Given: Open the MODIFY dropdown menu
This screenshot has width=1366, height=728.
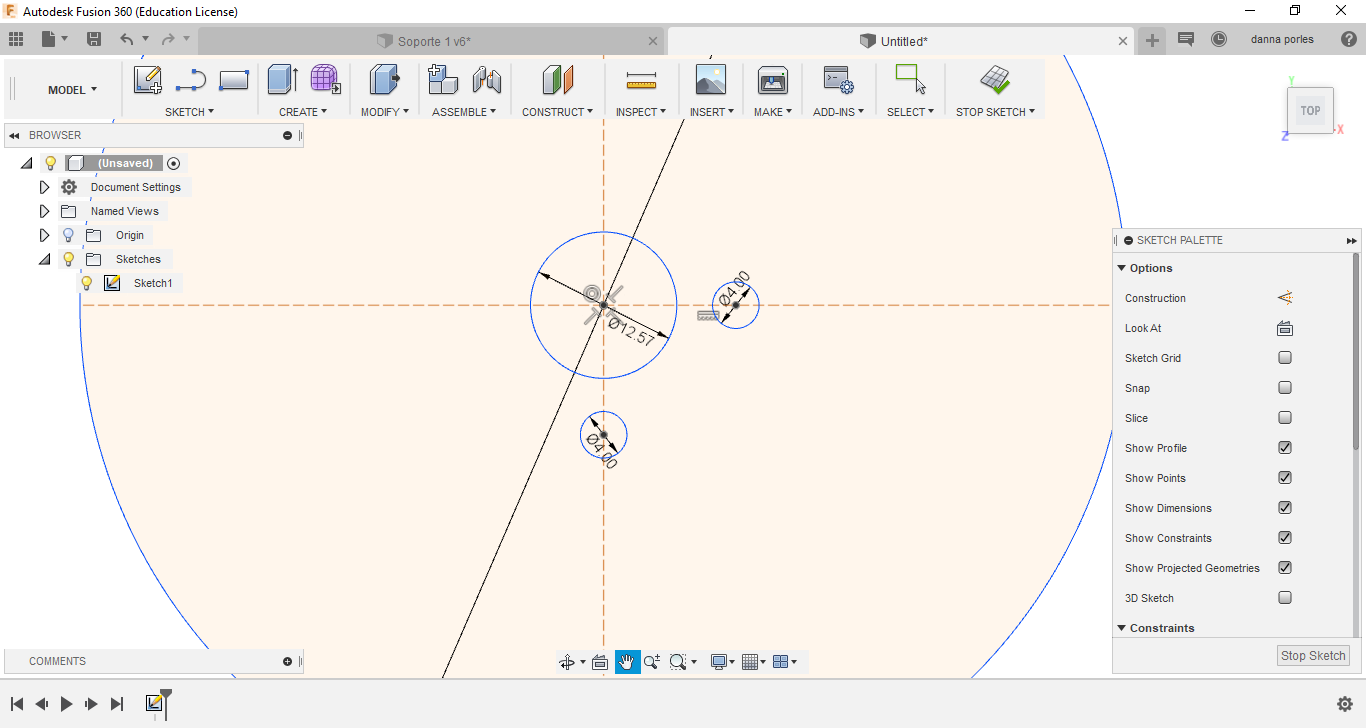Looking at the screenshot, I should pyautogui.click(x=385, y=112).
